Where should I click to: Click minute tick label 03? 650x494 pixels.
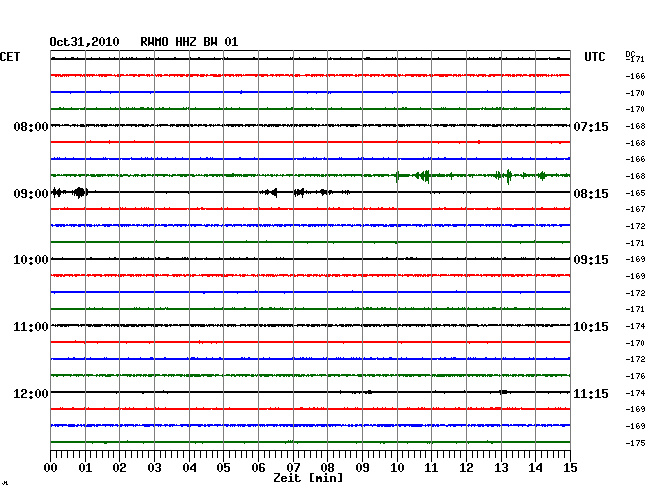[x=154, y=468]
